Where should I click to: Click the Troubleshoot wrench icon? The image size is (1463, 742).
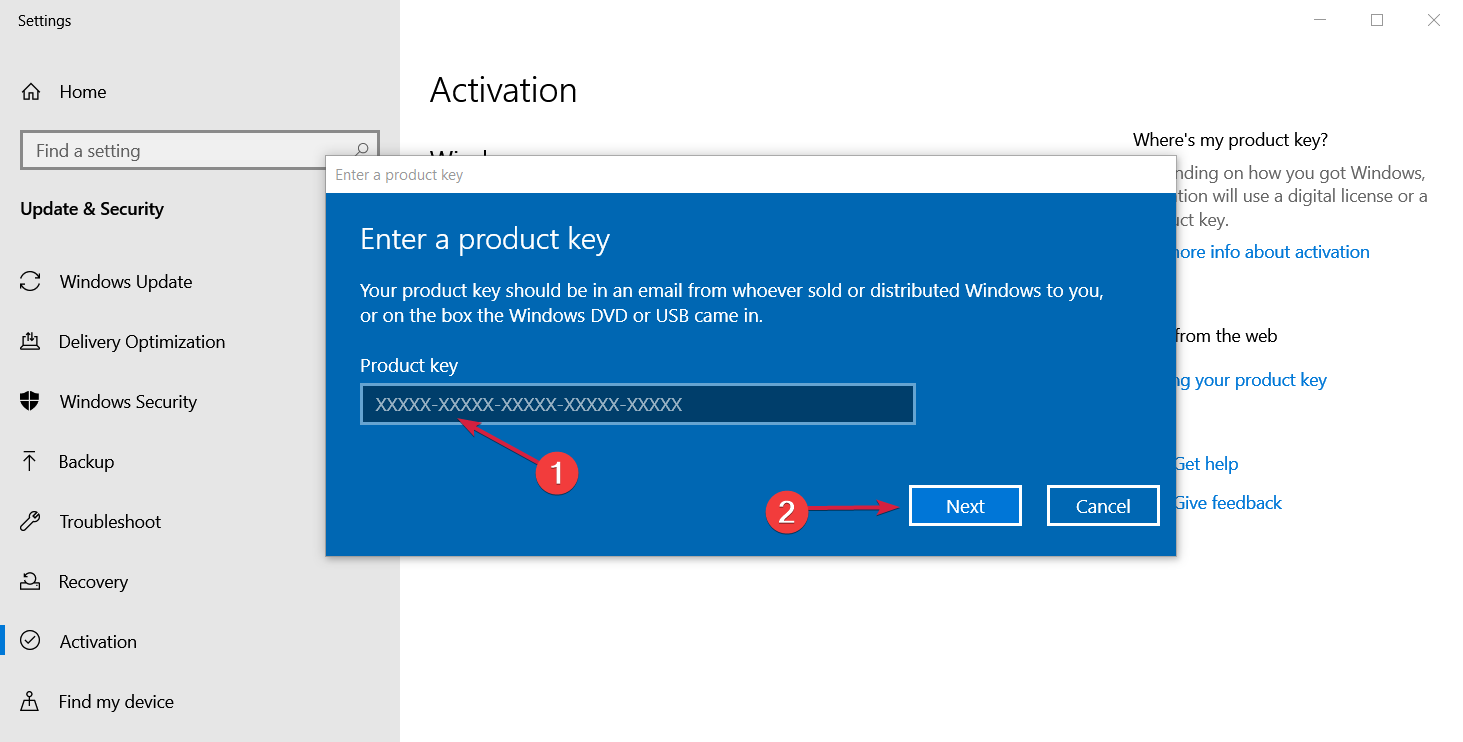[30, 522]
